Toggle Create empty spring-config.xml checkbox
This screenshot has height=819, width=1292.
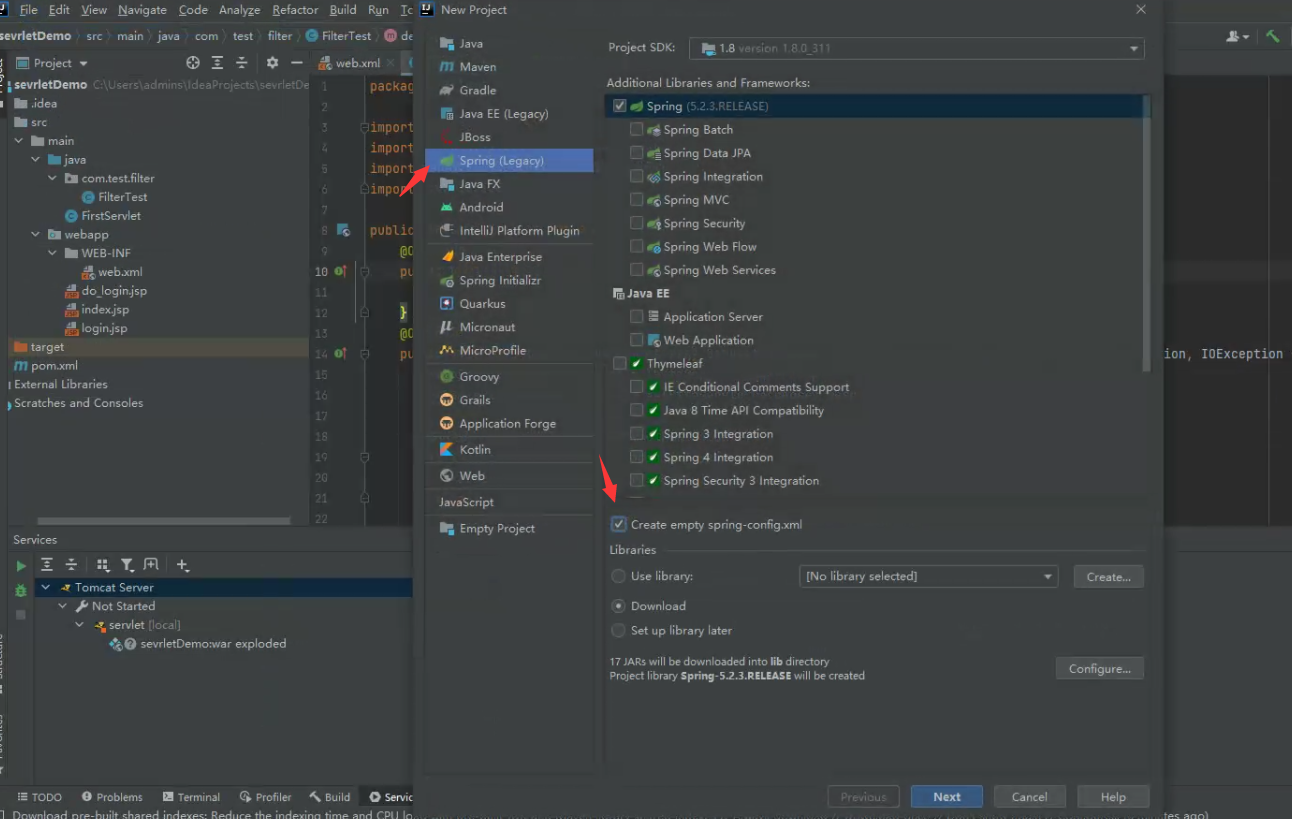tap(619, 524)
